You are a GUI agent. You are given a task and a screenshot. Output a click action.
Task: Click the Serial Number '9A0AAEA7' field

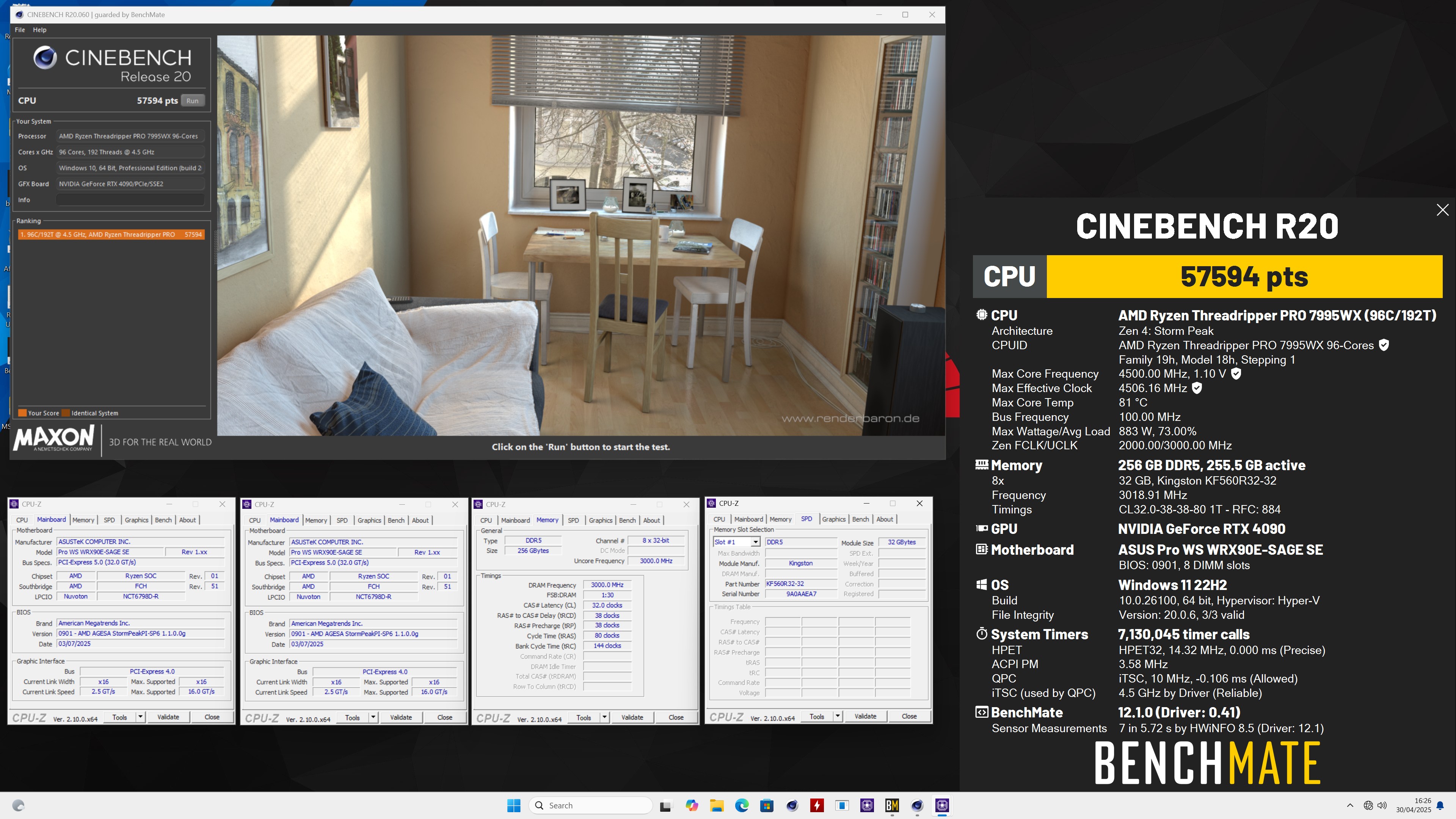point(801,594)
